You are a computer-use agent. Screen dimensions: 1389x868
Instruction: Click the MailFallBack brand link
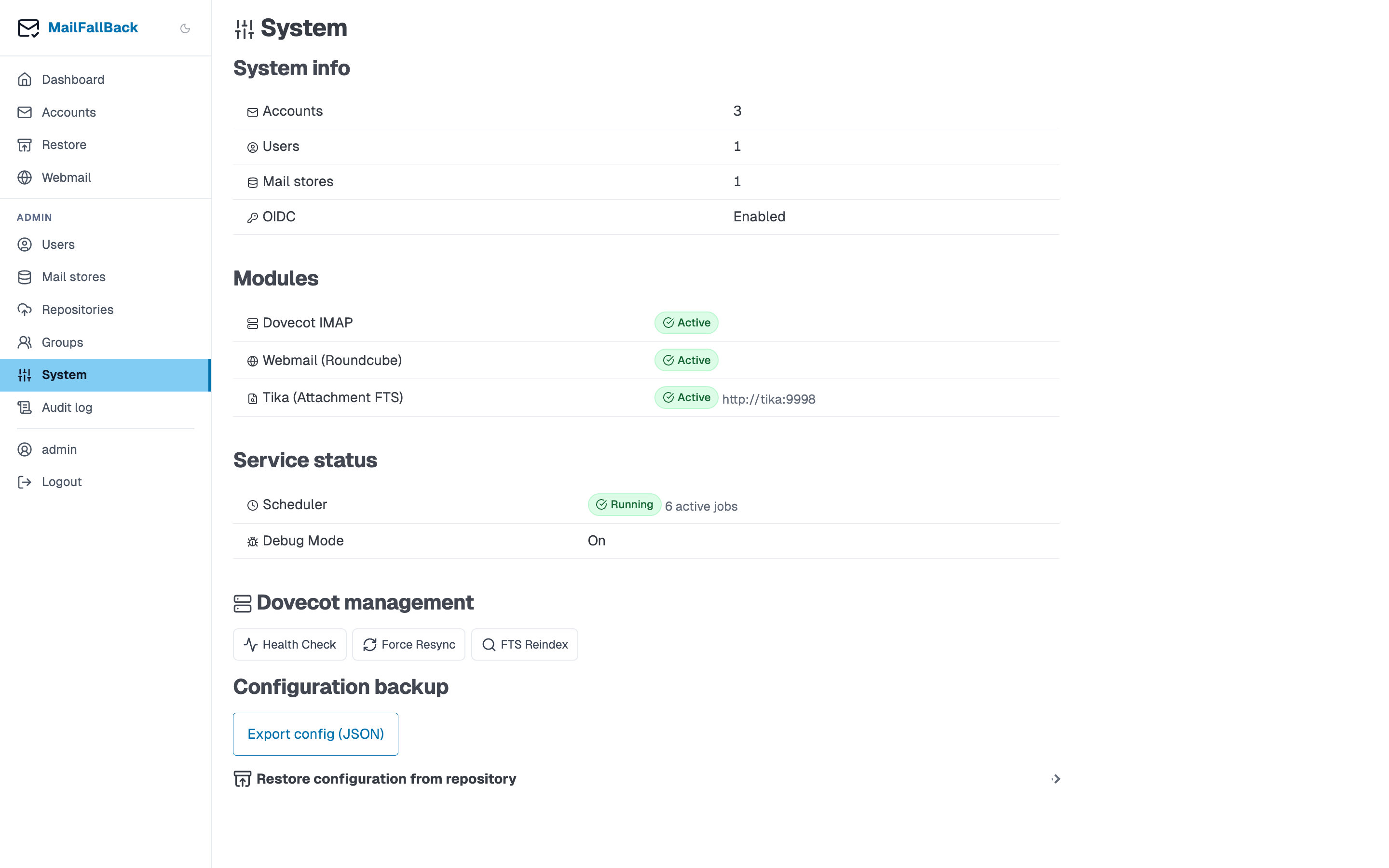click(93, 27)
